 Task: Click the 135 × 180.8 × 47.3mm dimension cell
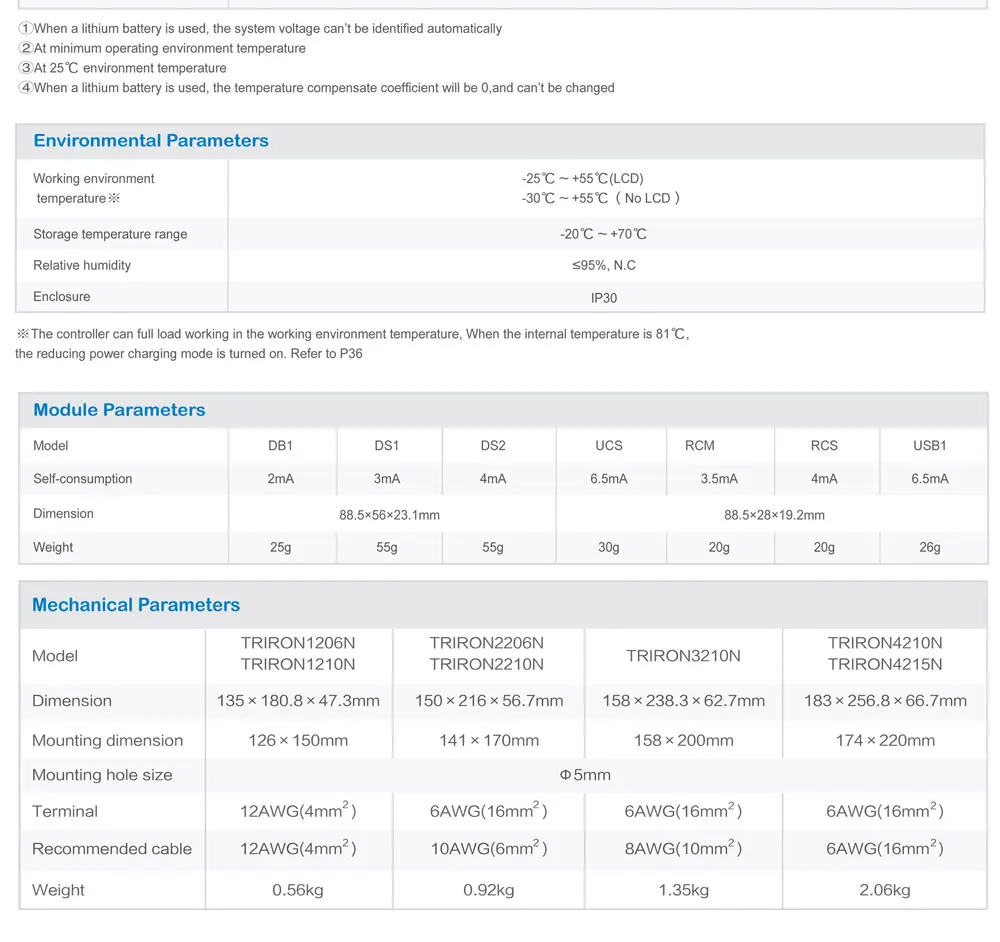[298, 701]
